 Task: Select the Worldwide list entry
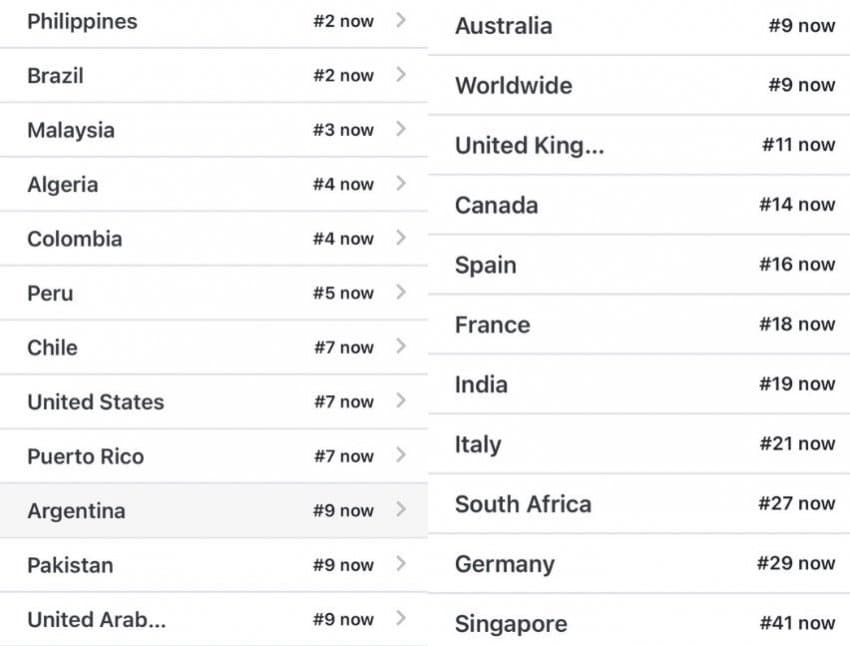click(x=513, y=85)
